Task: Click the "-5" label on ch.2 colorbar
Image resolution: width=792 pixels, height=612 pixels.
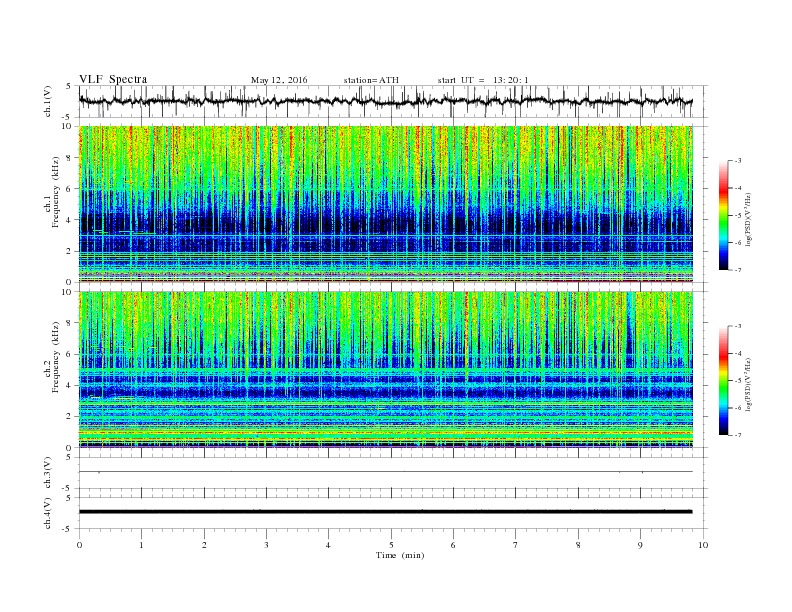Action: click(x=738, y=381)
